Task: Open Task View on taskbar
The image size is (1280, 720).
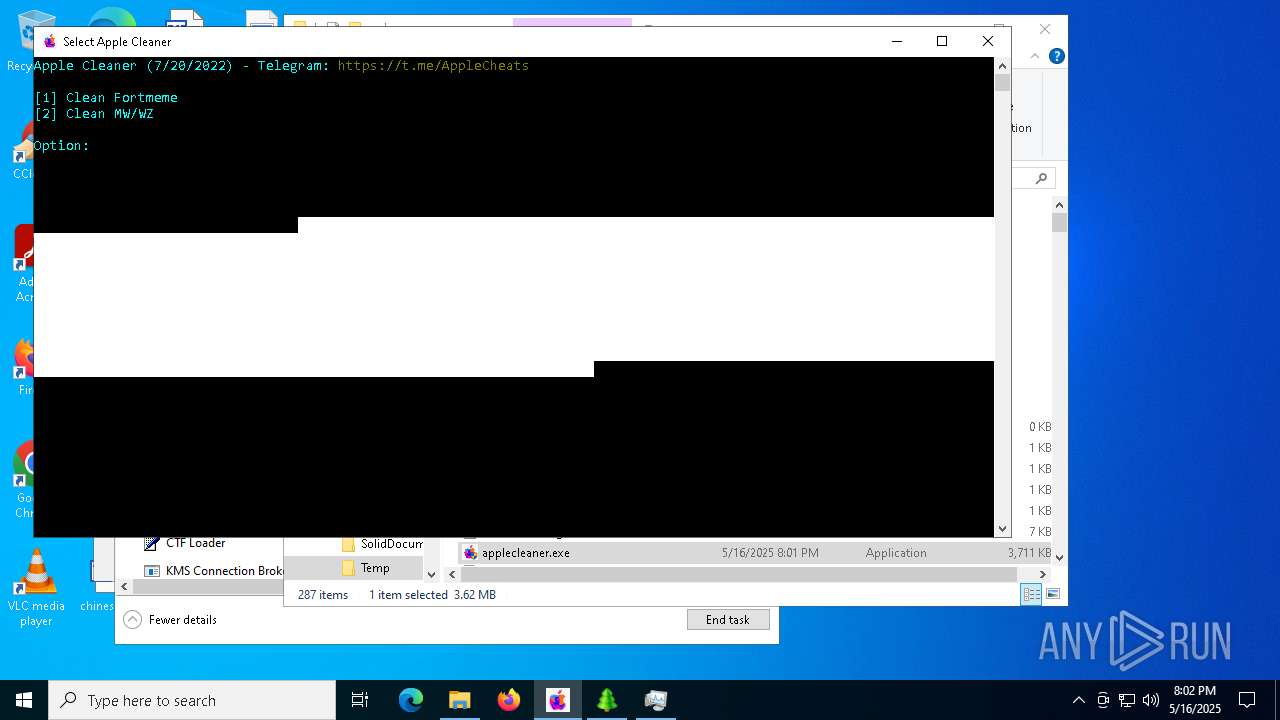Action: pyautogui.click(x=360, y=700)
